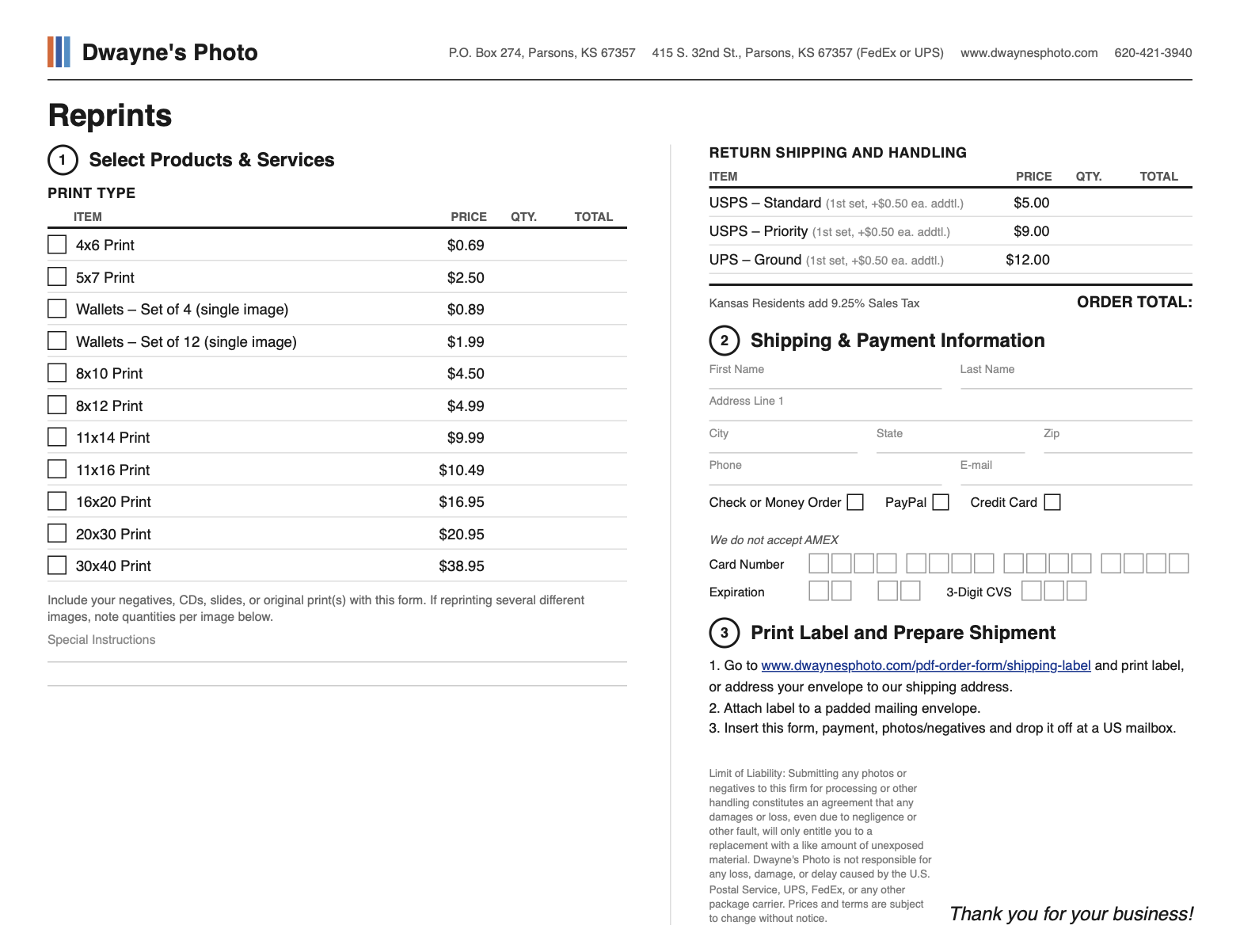Viewport: 1240px width, 952px height.
Task: Select the PayPal payment checkbox
Action: pos(941,502)
